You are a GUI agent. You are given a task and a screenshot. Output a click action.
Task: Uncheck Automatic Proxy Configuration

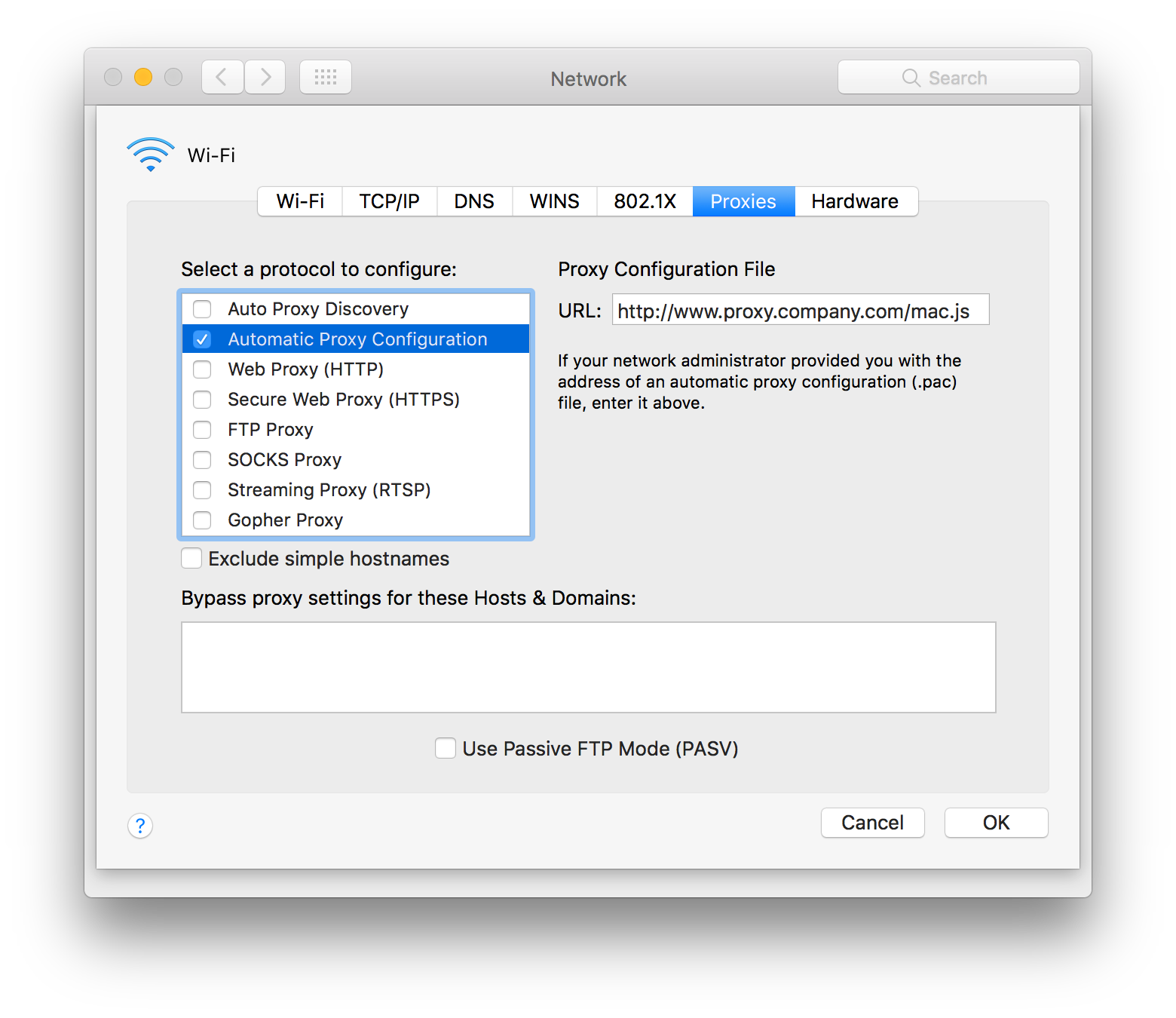pyautogui.click(x=202, y=339)
